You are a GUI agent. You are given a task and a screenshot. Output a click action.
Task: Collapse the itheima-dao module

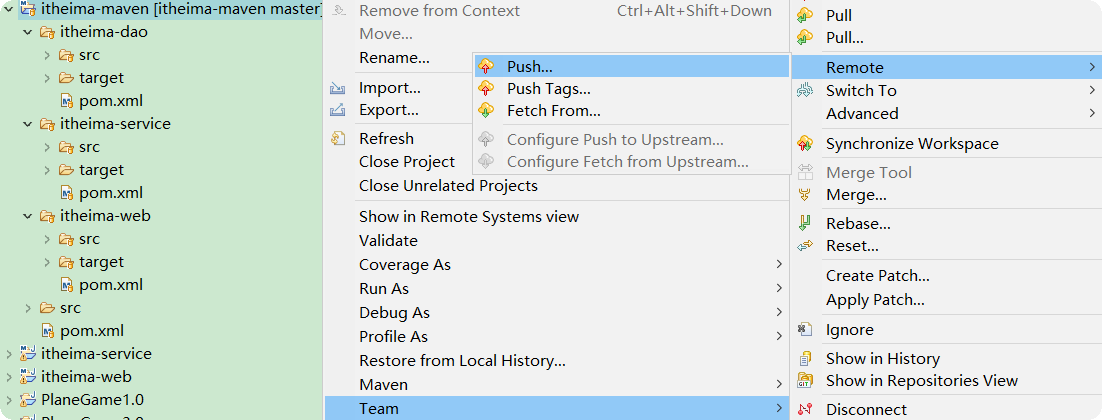(x=27, y=32)
